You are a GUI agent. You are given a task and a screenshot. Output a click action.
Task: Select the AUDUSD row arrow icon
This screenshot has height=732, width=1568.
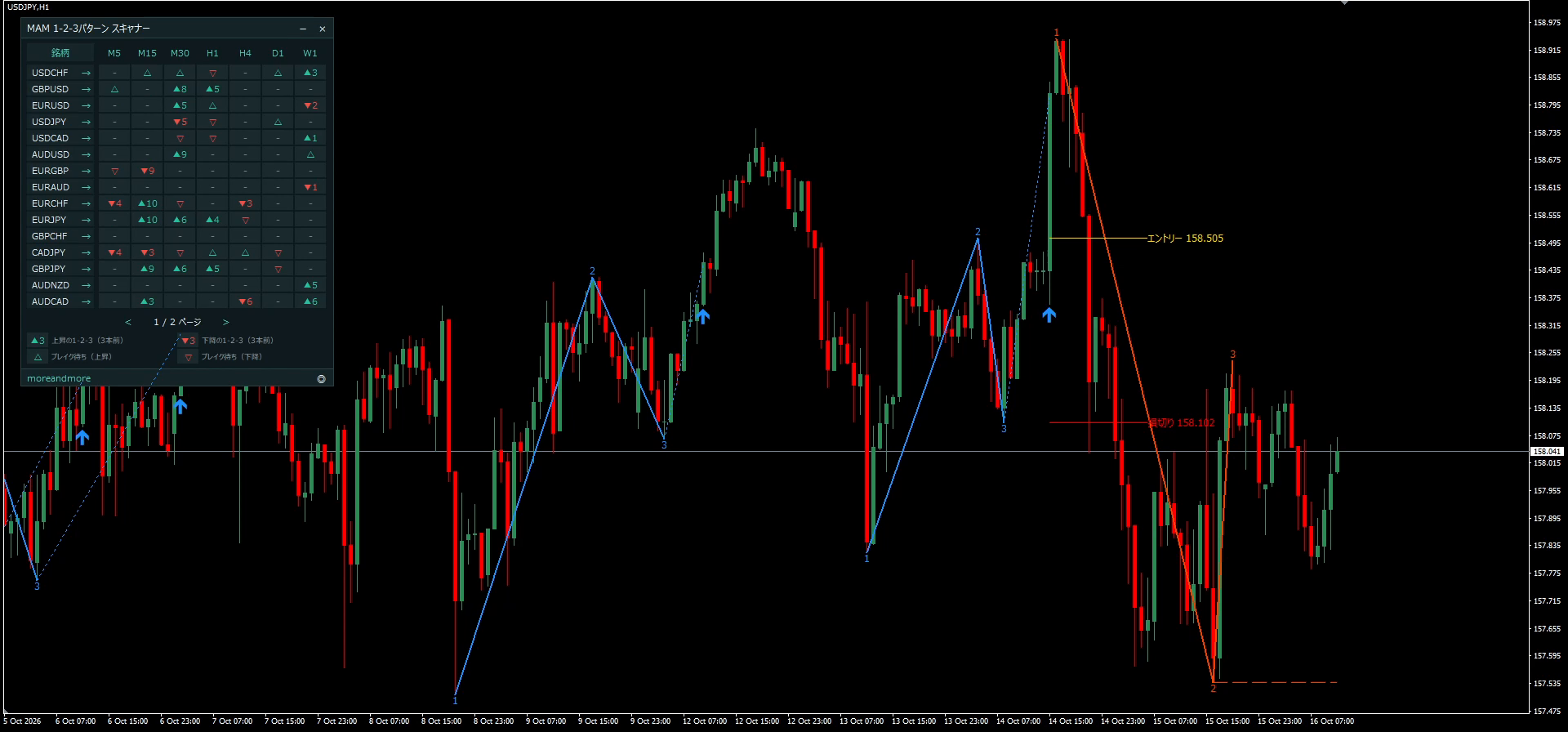tap(86, 154)
